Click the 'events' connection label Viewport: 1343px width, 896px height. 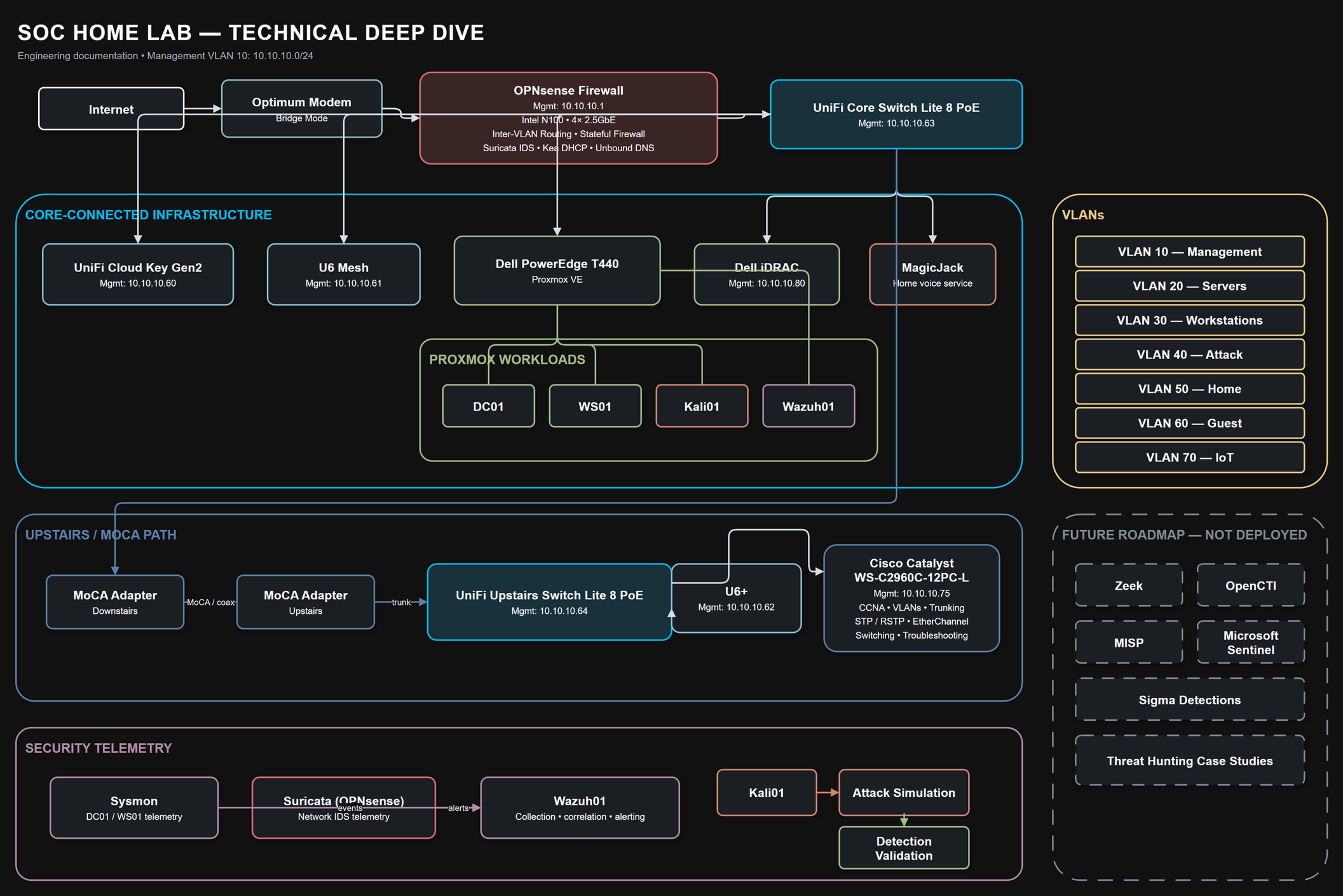[x=350, y=808]
